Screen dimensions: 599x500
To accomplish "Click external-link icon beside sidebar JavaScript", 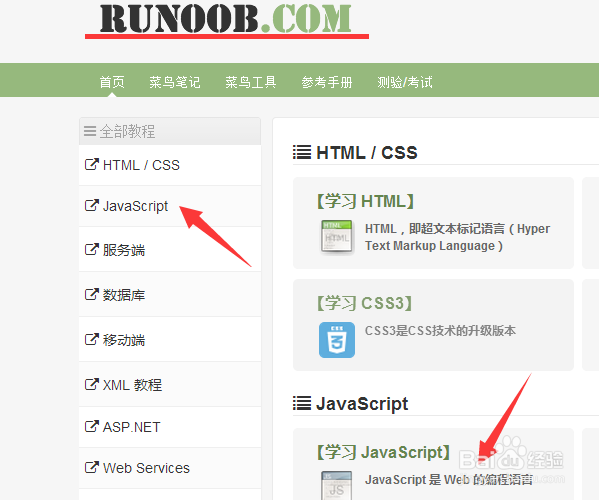I will 92,205.
